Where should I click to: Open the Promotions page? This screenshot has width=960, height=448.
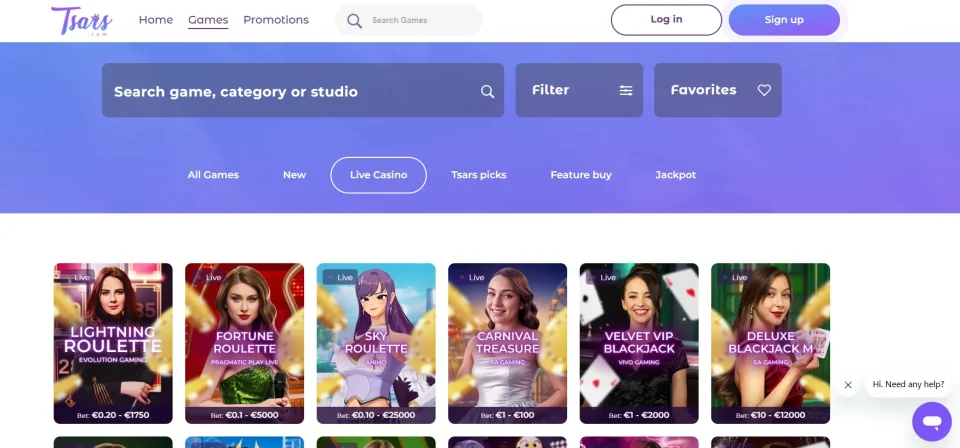point(276,20)
